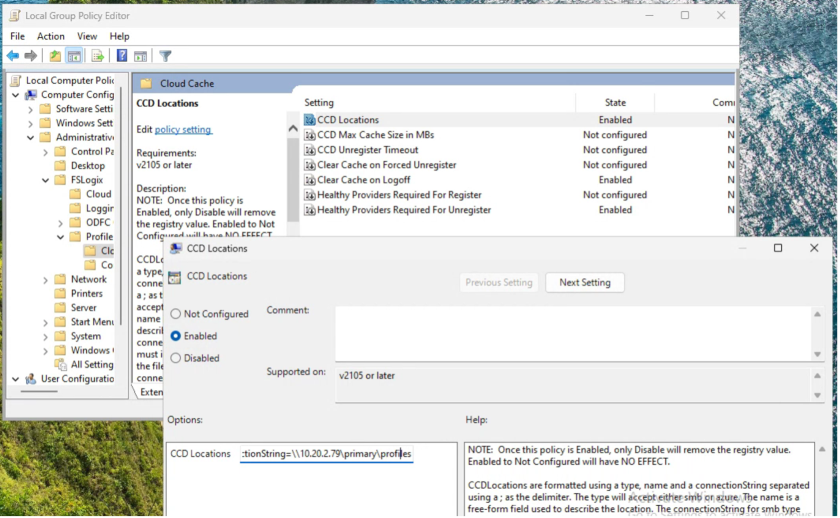This screenshot has width=840, height=518.
Task: Select the Disabled radio button
Action: tap(176, 358)
